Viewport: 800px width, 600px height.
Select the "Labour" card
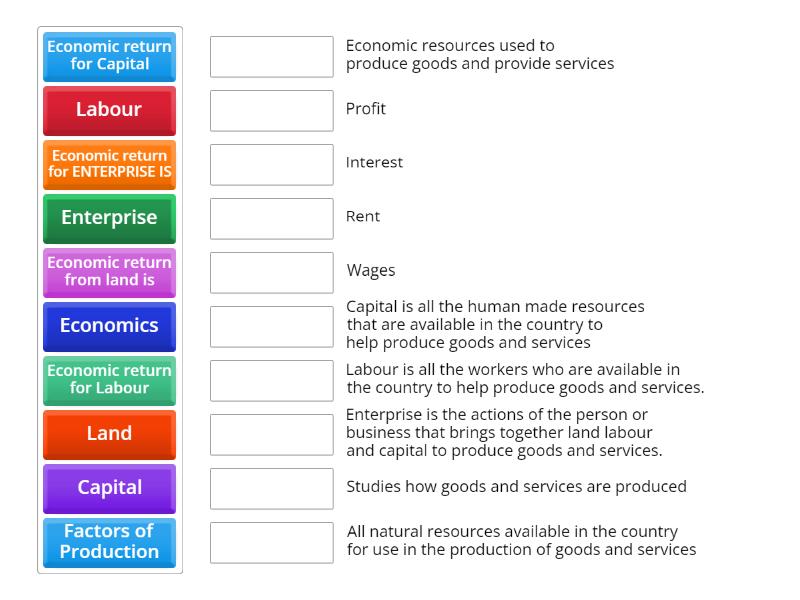coord(108,110)
